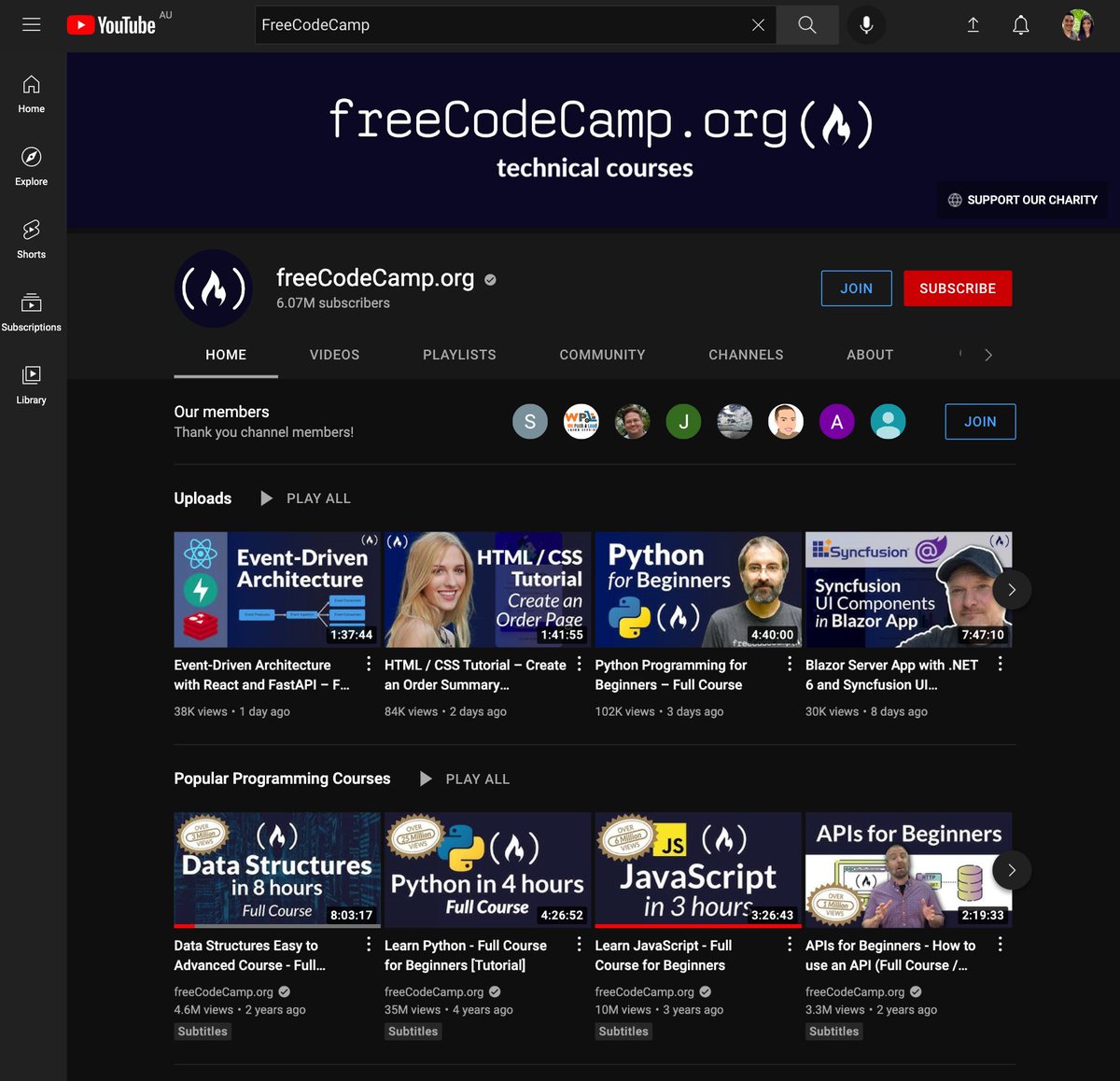Screen dimensions: 1120x1081
Task: Open the three-dot menu on Data Structures course
Action: [x=368, y=944]
